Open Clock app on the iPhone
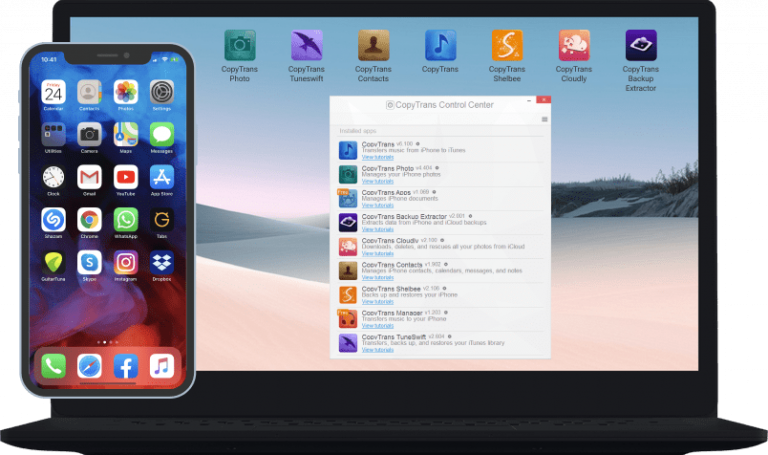 [53, 177]
